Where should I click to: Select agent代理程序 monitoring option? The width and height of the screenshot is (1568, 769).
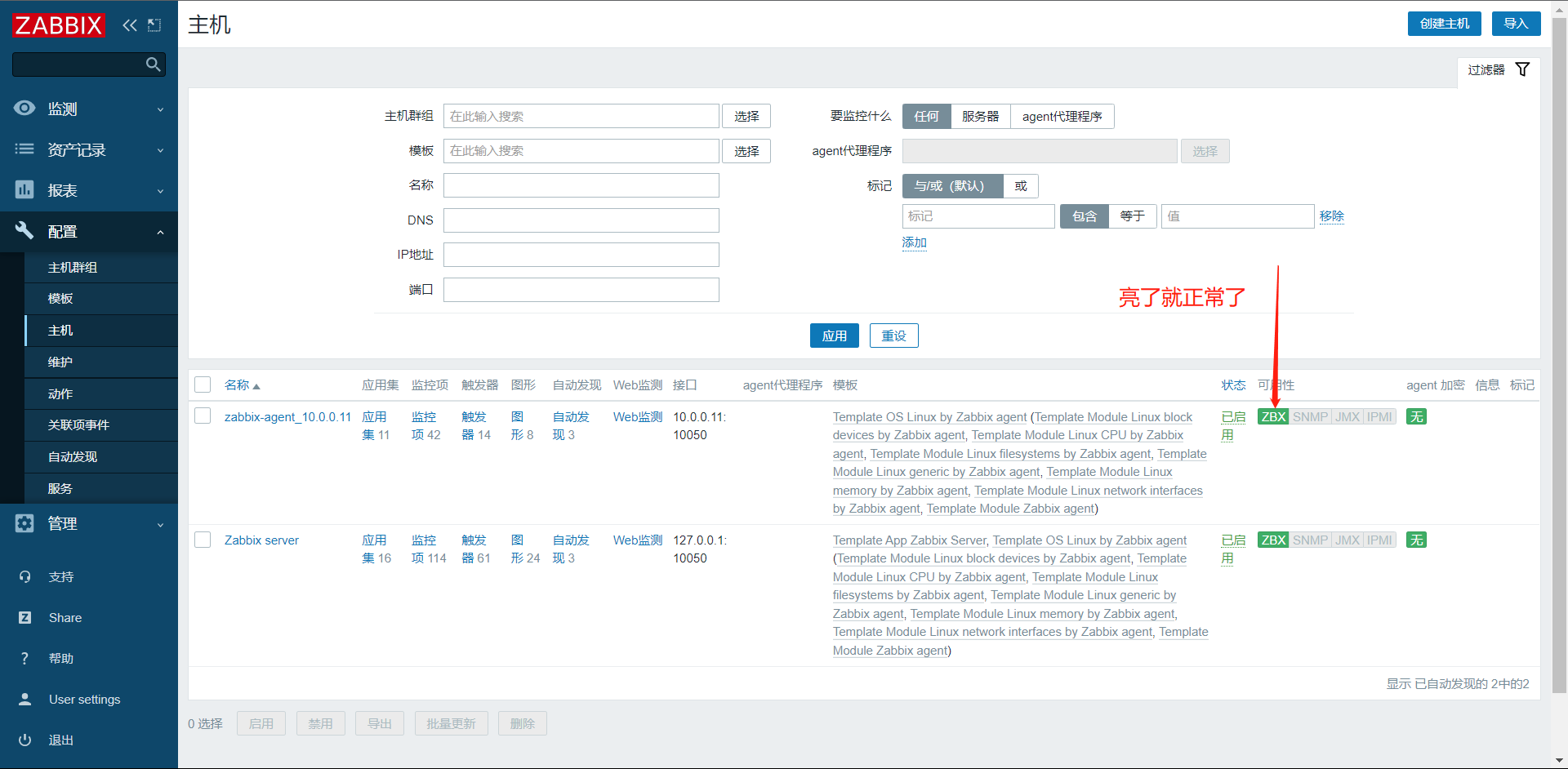click(1062, 117)
